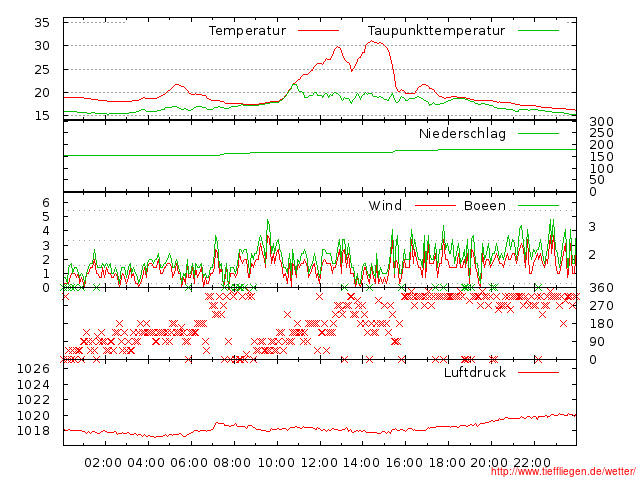Click the 02:00 time axis label
Viewport: 640px width, 480px height.
coord(103,463)
